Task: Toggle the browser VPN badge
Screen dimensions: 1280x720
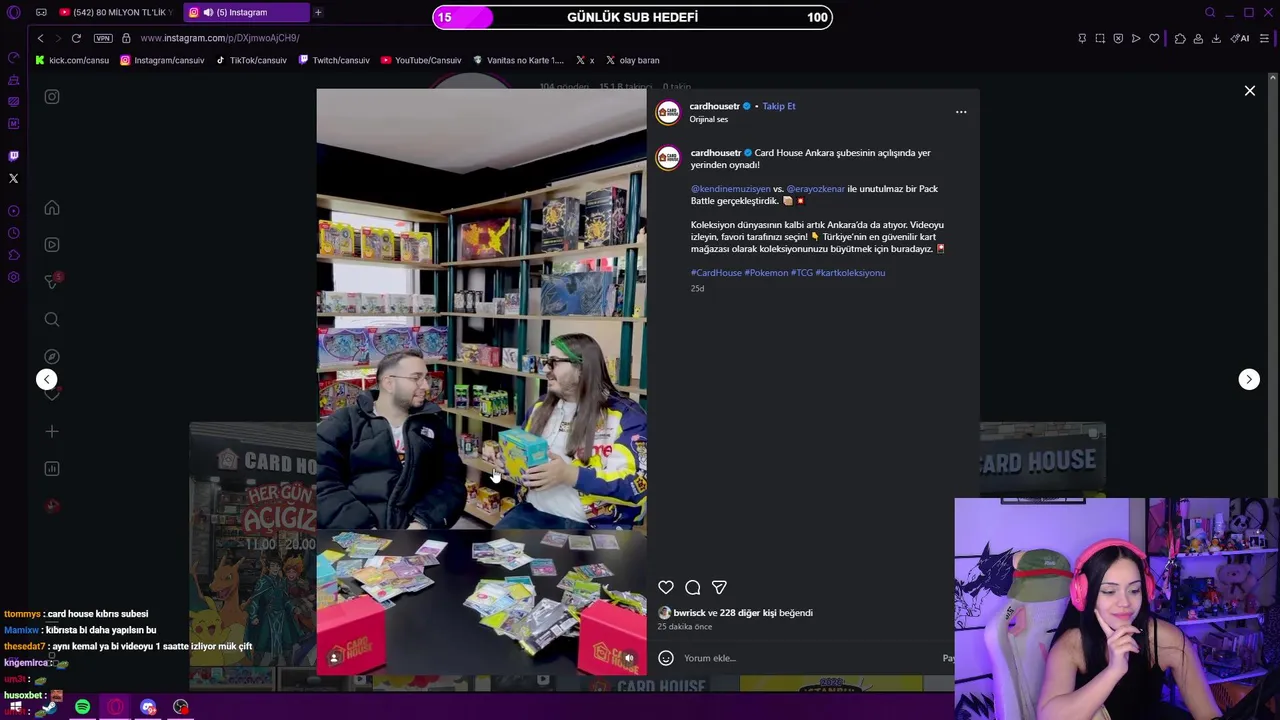Action: click(x=103, y=38)
